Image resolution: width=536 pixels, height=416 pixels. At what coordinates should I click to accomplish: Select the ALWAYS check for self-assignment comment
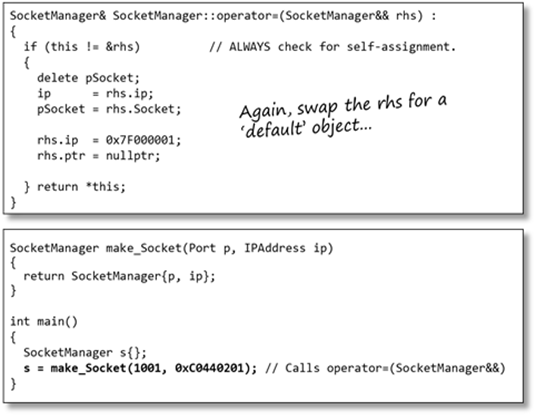coord(332,46)
